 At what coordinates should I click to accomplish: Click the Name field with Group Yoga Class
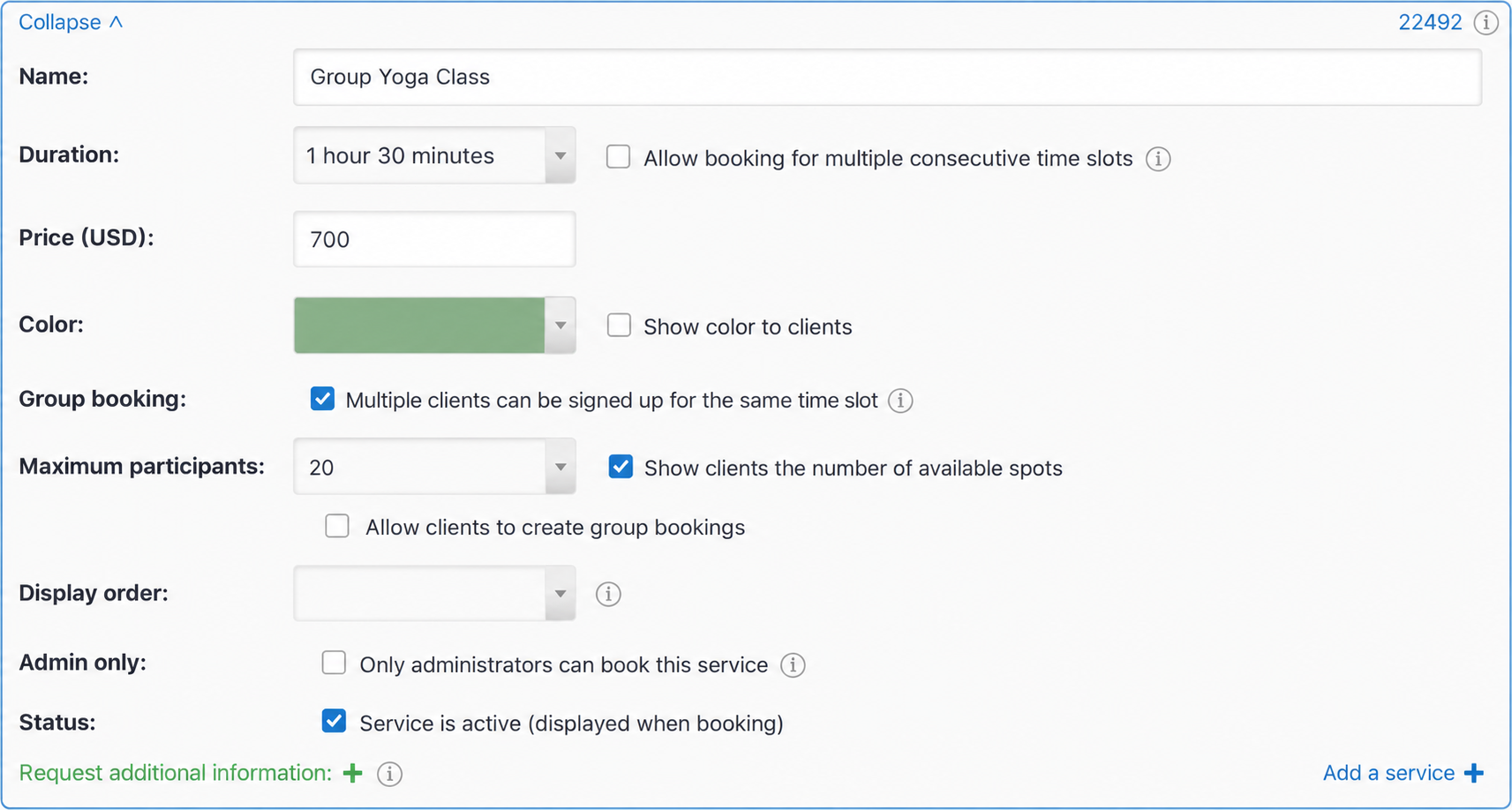coord(887,78)
